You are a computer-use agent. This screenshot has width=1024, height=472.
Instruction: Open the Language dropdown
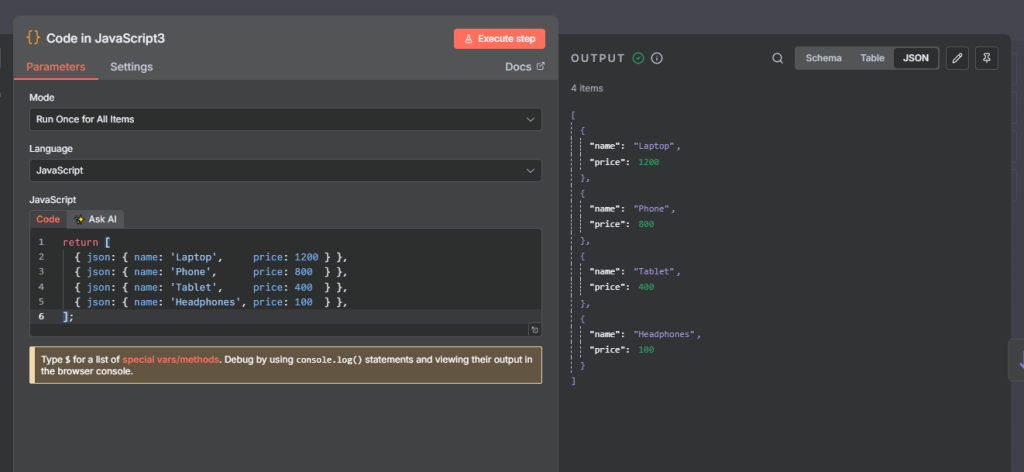click(x=285, y=170)
